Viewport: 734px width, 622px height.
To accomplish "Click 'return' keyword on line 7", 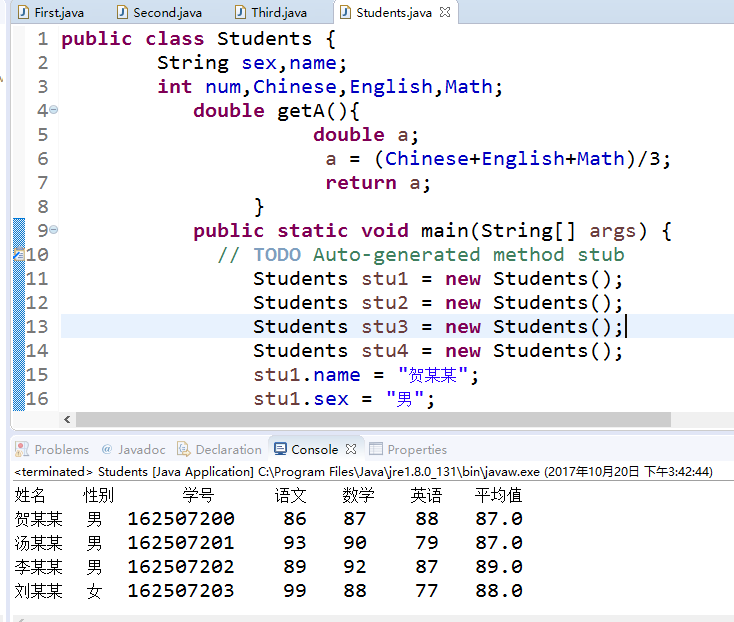I will click(x=361, y=183).
